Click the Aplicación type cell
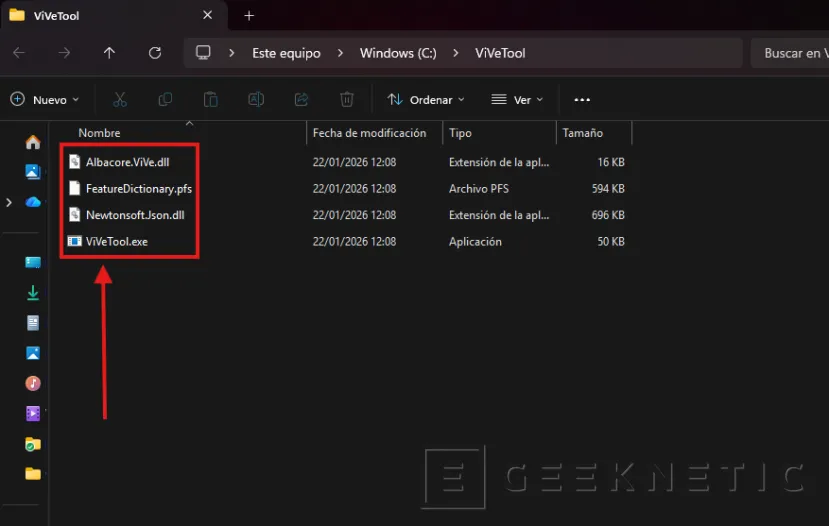This screenshot has width=829, height=526. 475,242
